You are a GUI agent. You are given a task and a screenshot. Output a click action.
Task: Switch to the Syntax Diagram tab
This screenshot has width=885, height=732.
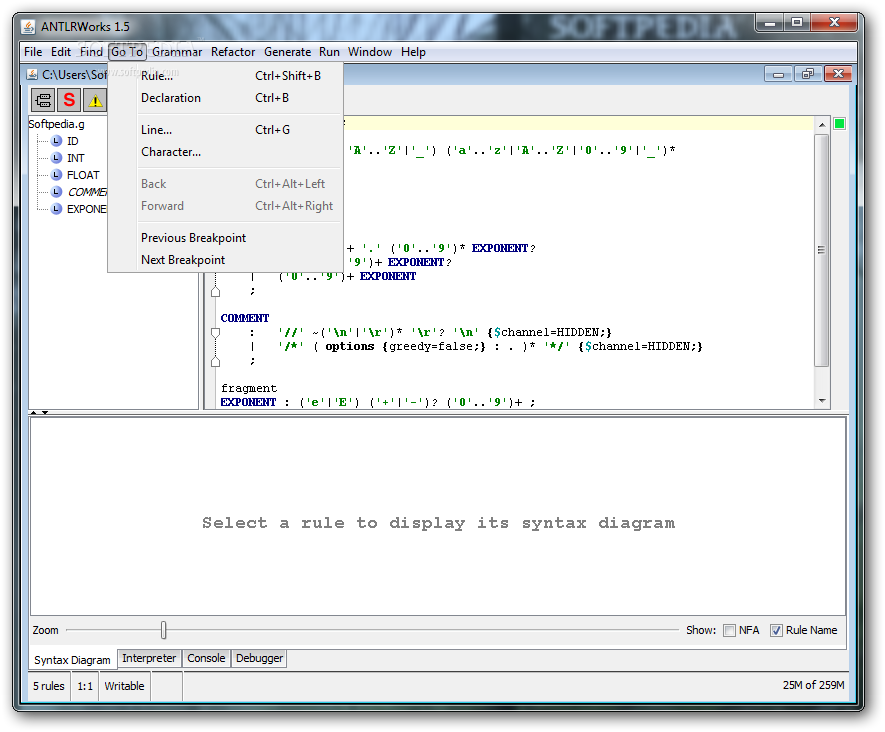[72, 660]
